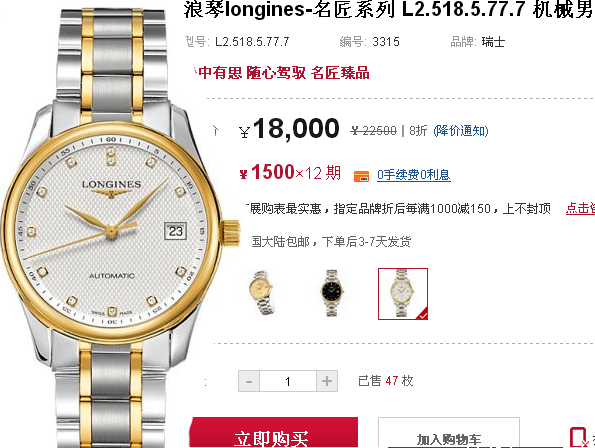Click the 加入购物车 add to cart button
This screenshot has height=448, width=595.
pyautogui.click(x=449, y=433)
